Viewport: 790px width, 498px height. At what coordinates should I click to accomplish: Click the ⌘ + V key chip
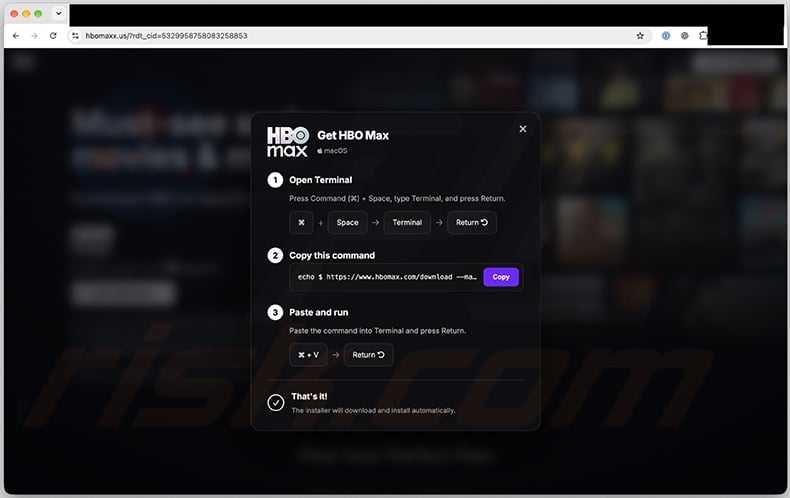tap(308, 355)
